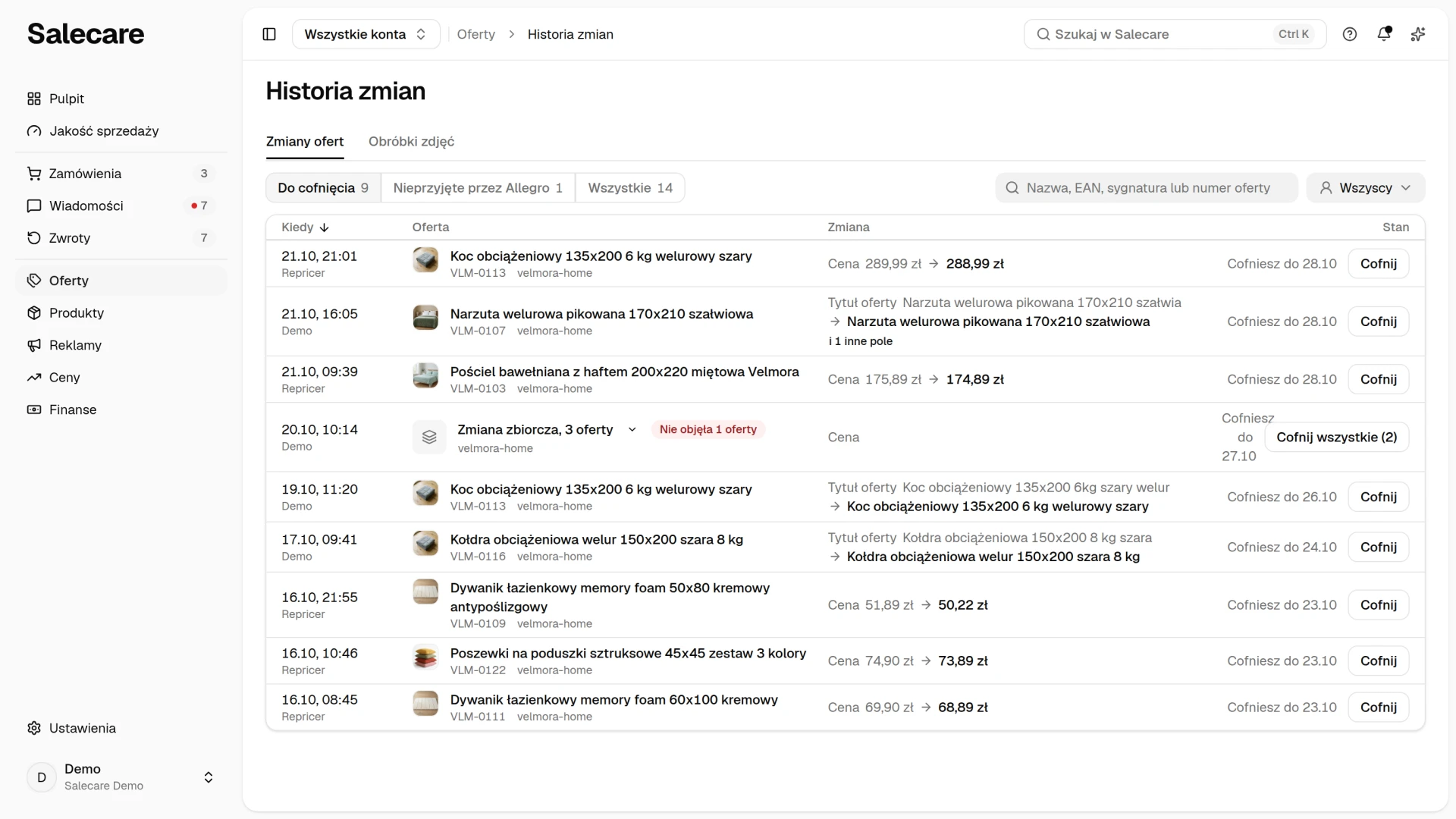Open Reklamy in sidebar

tap(121, 345)
